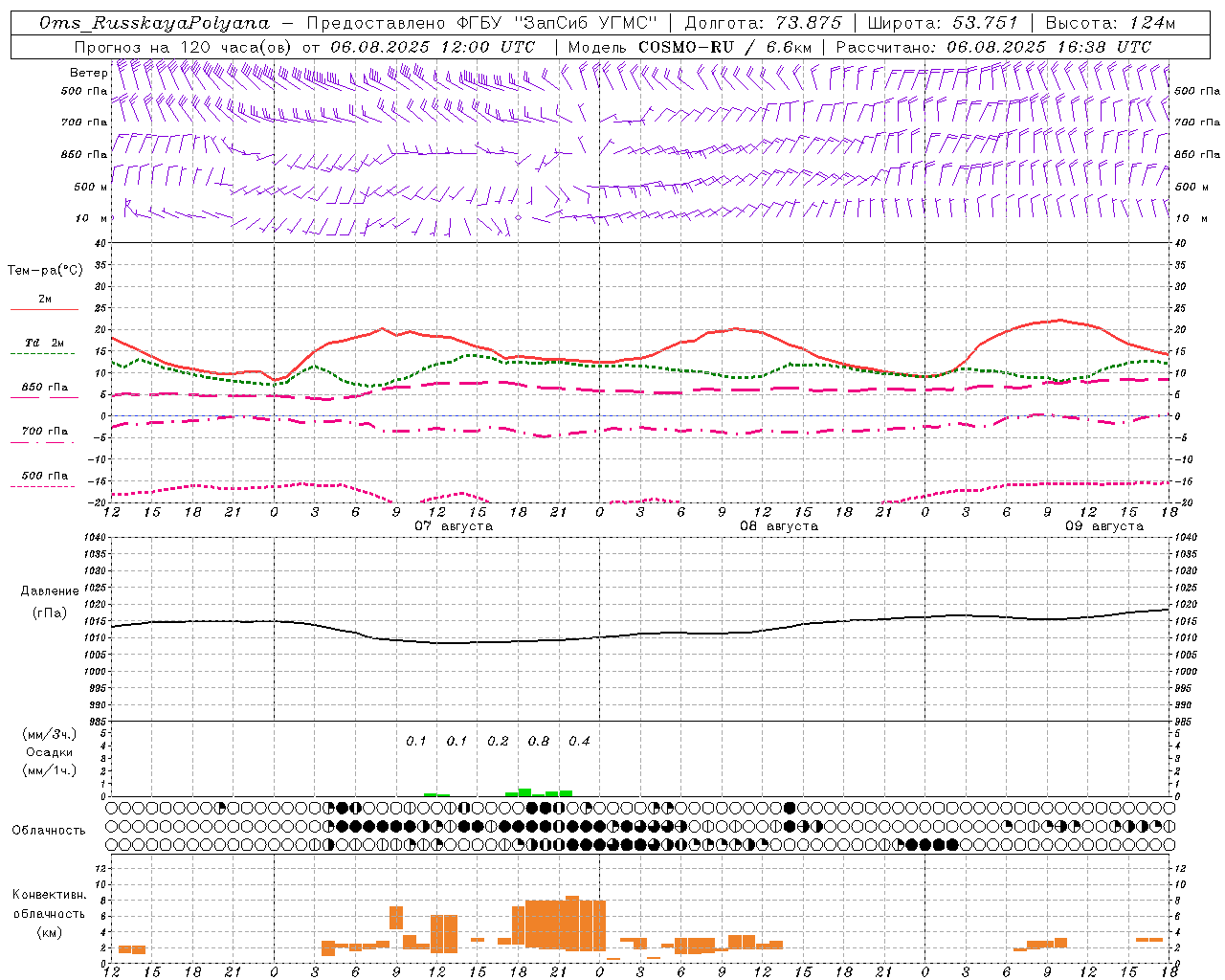Click the solid 2м temperature legend line
Screen dimensions: 1225x980
click(44, 309)
